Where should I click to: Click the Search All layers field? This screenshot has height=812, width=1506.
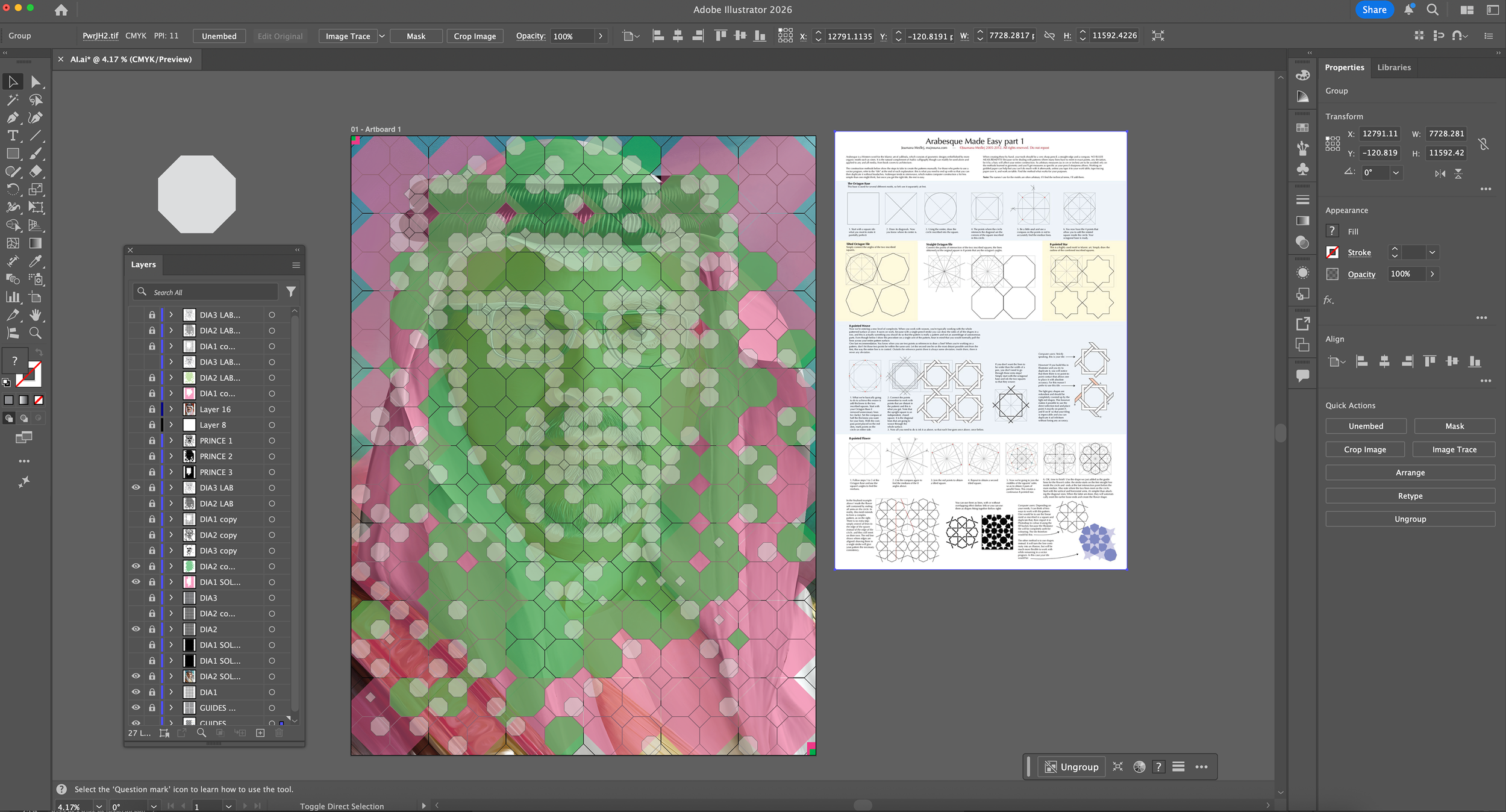tap(205, 292)
